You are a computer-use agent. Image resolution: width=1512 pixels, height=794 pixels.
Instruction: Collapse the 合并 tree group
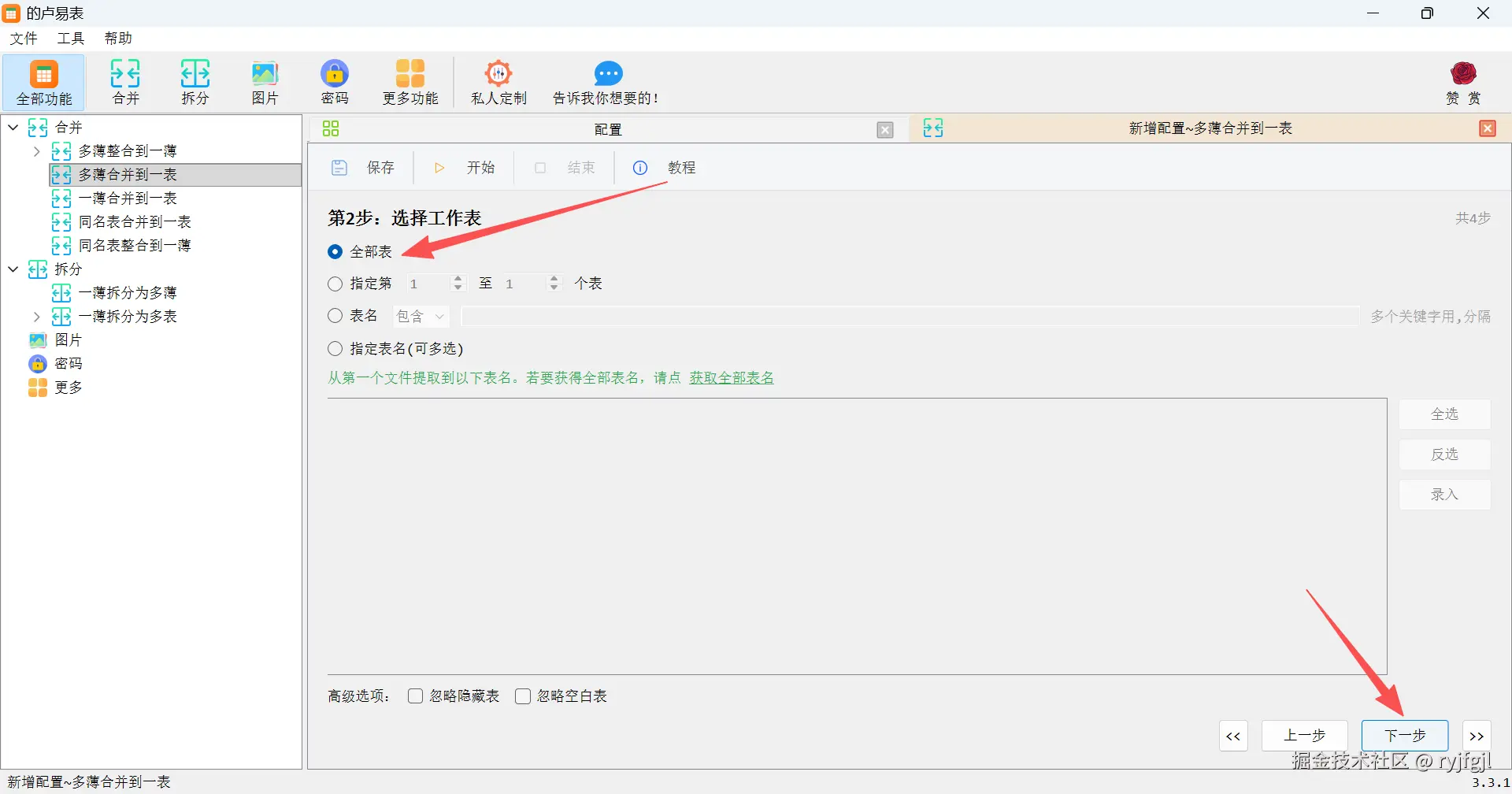pyautogui.click(x=13, y=128)
